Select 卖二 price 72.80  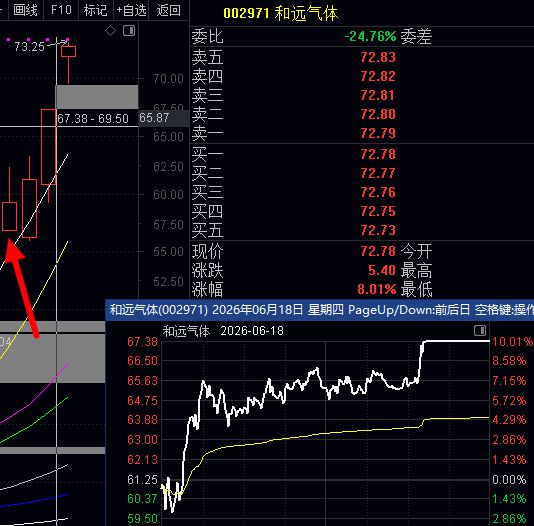coord(378,114)
